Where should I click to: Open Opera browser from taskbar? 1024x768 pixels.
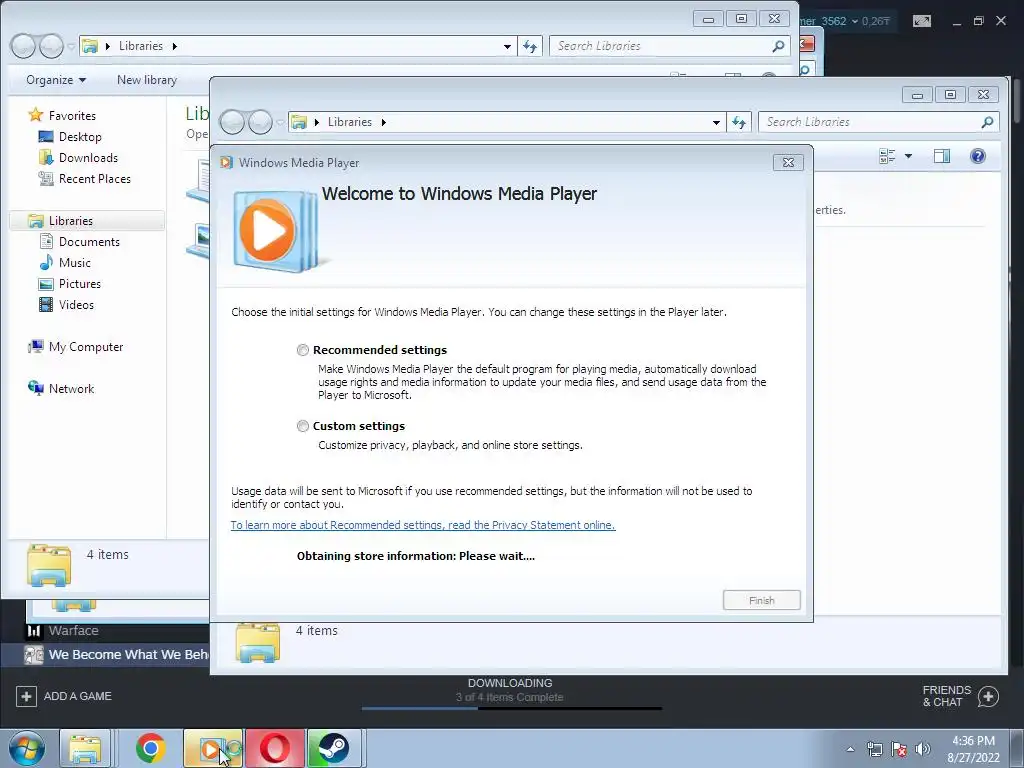274,748
